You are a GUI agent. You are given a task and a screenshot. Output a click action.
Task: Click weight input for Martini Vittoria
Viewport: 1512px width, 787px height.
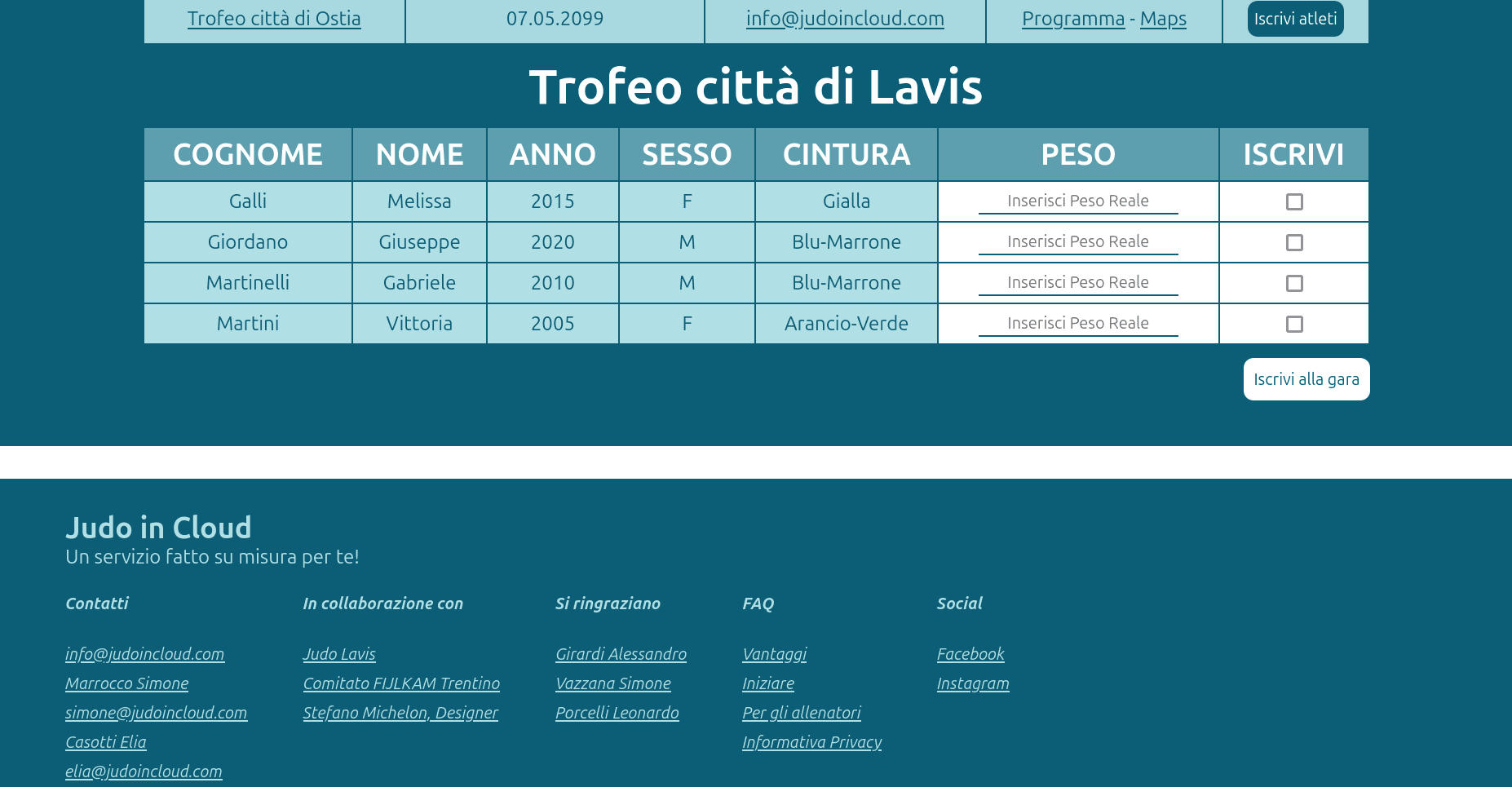1077,323
